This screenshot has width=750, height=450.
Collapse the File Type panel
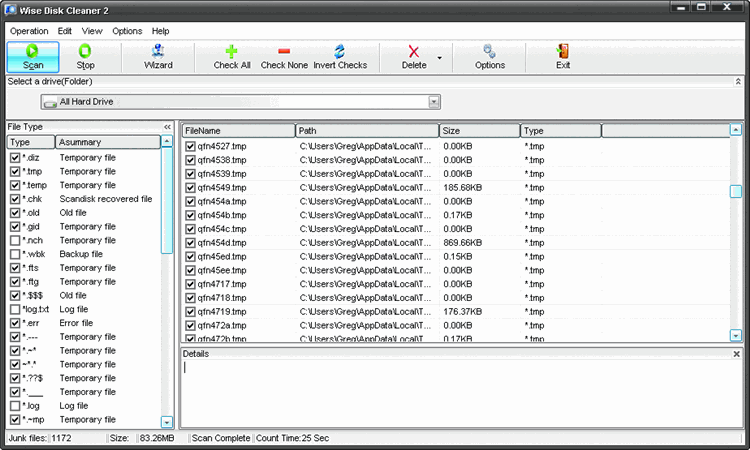[167, 127]
